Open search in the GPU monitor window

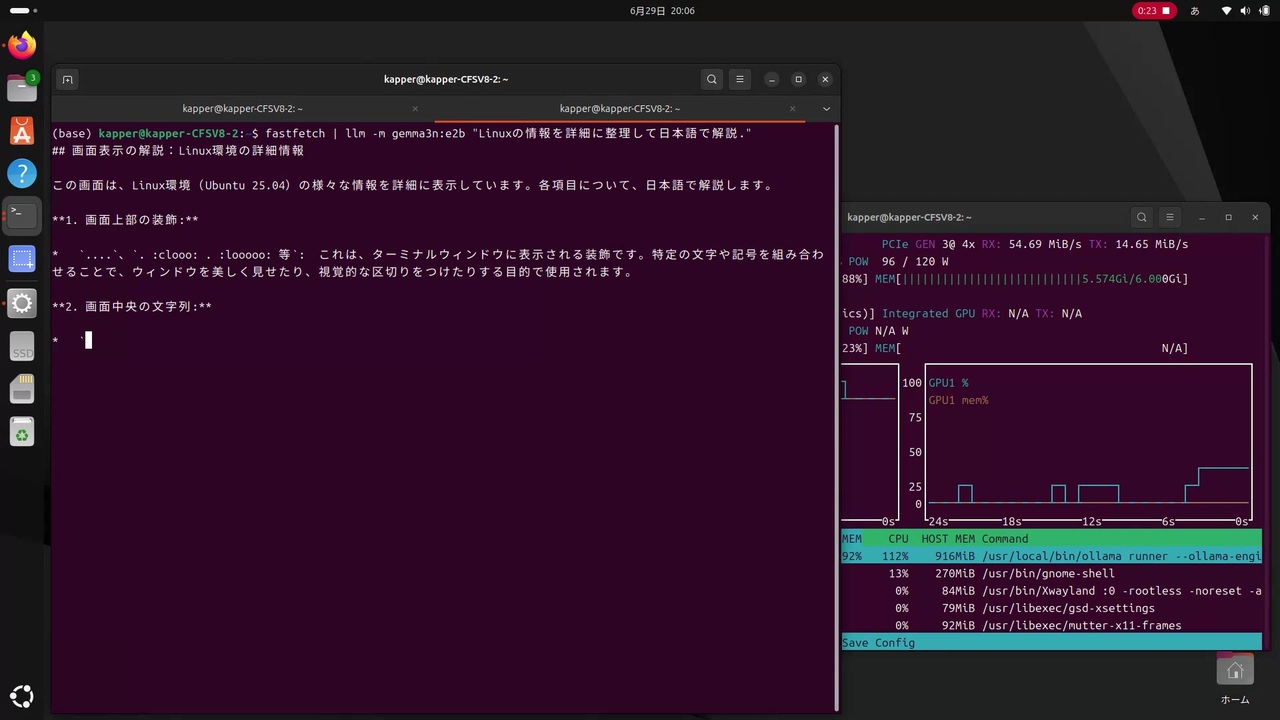(x=1141, y=217)
